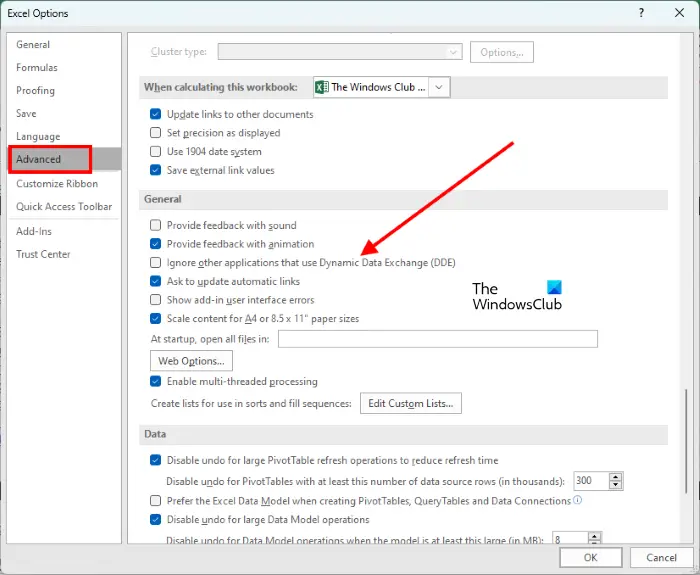
Task: Toggle Provide feedback with animation
Action: [x=155, y=244]
